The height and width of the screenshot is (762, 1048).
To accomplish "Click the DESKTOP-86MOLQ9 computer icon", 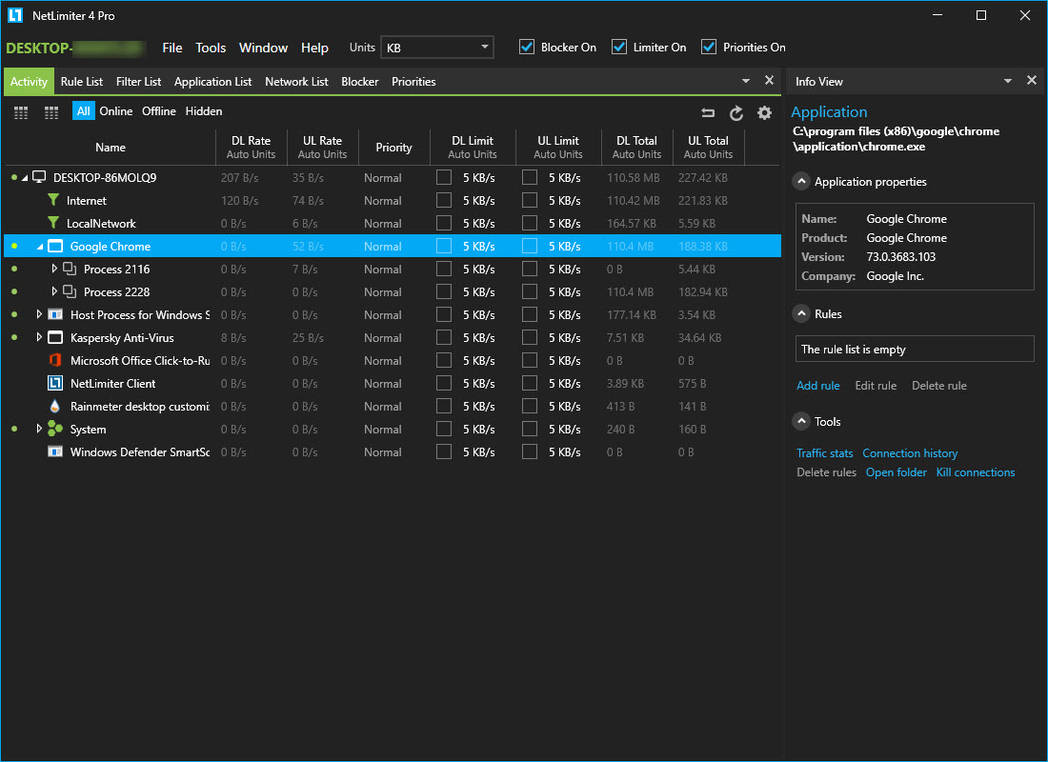I will pos(39,177).
